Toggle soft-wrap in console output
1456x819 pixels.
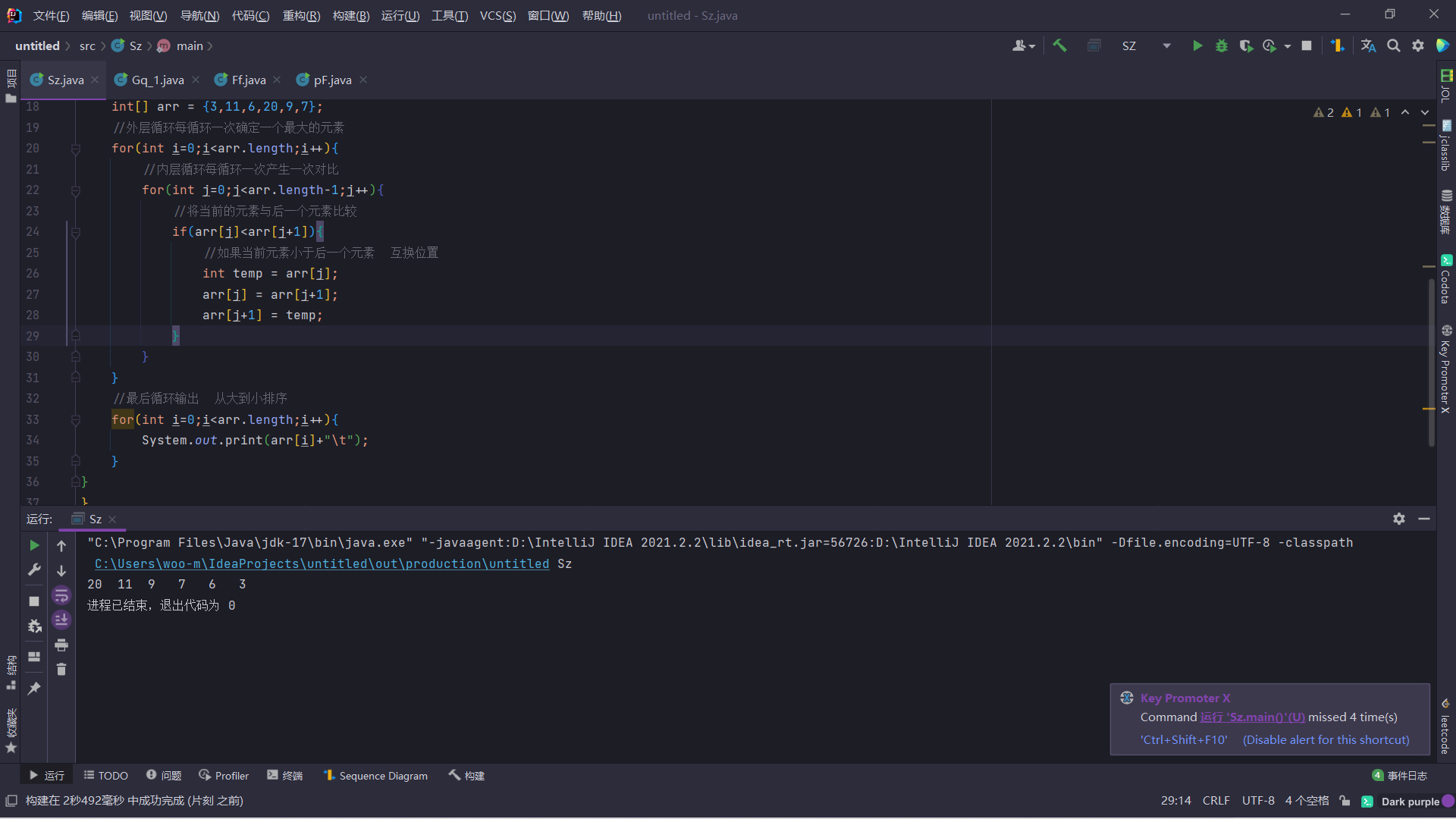(x=61, y=595)
